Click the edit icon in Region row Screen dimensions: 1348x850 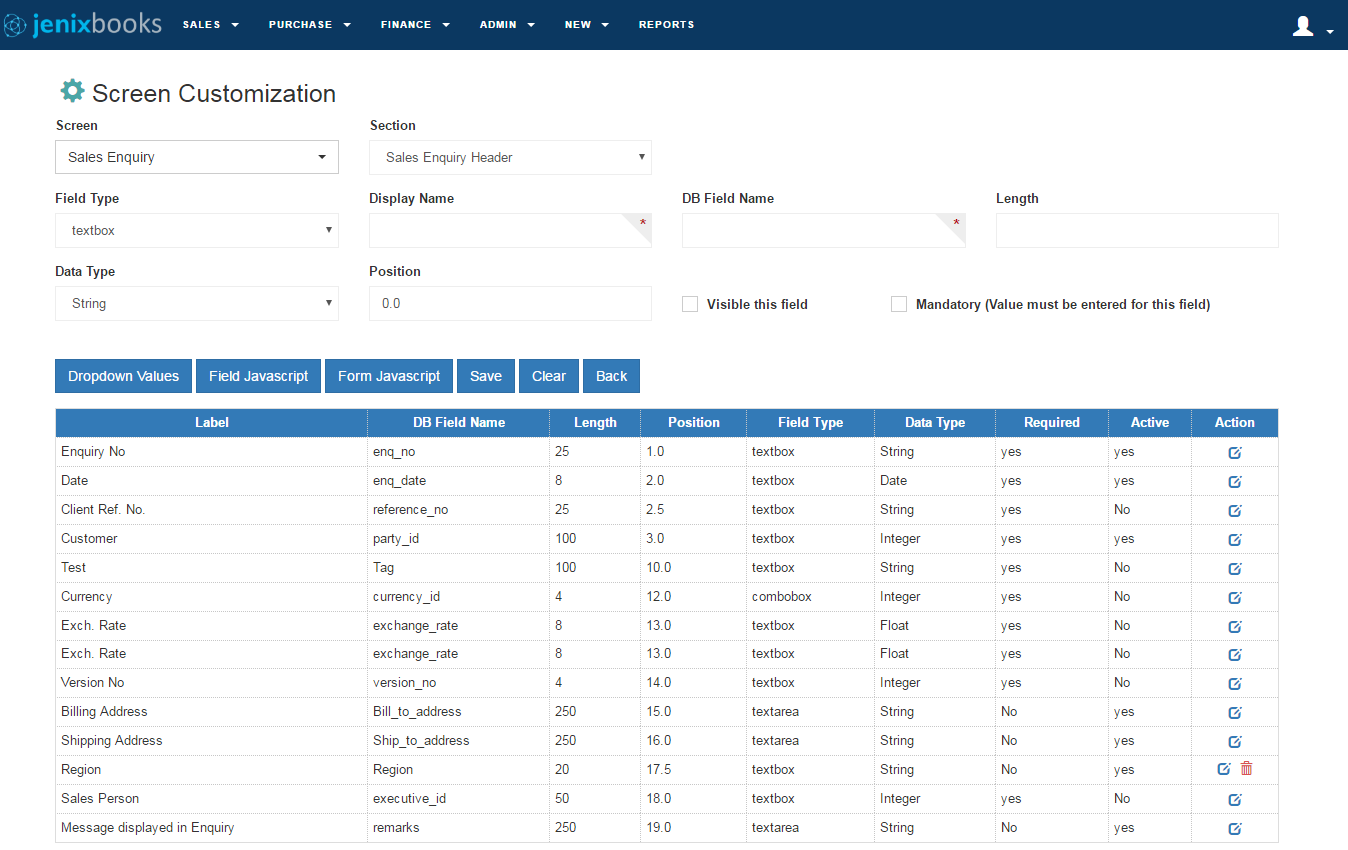point(1223,769)
